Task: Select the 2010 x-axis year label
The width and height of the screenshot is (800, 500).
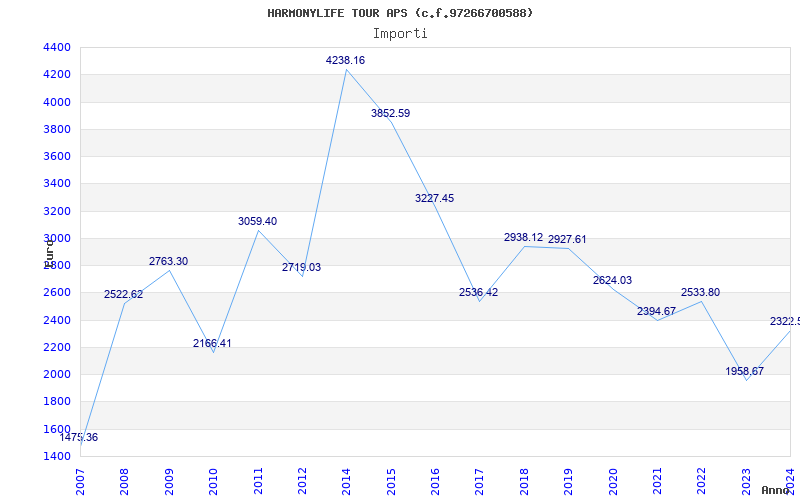Action: 213,481
